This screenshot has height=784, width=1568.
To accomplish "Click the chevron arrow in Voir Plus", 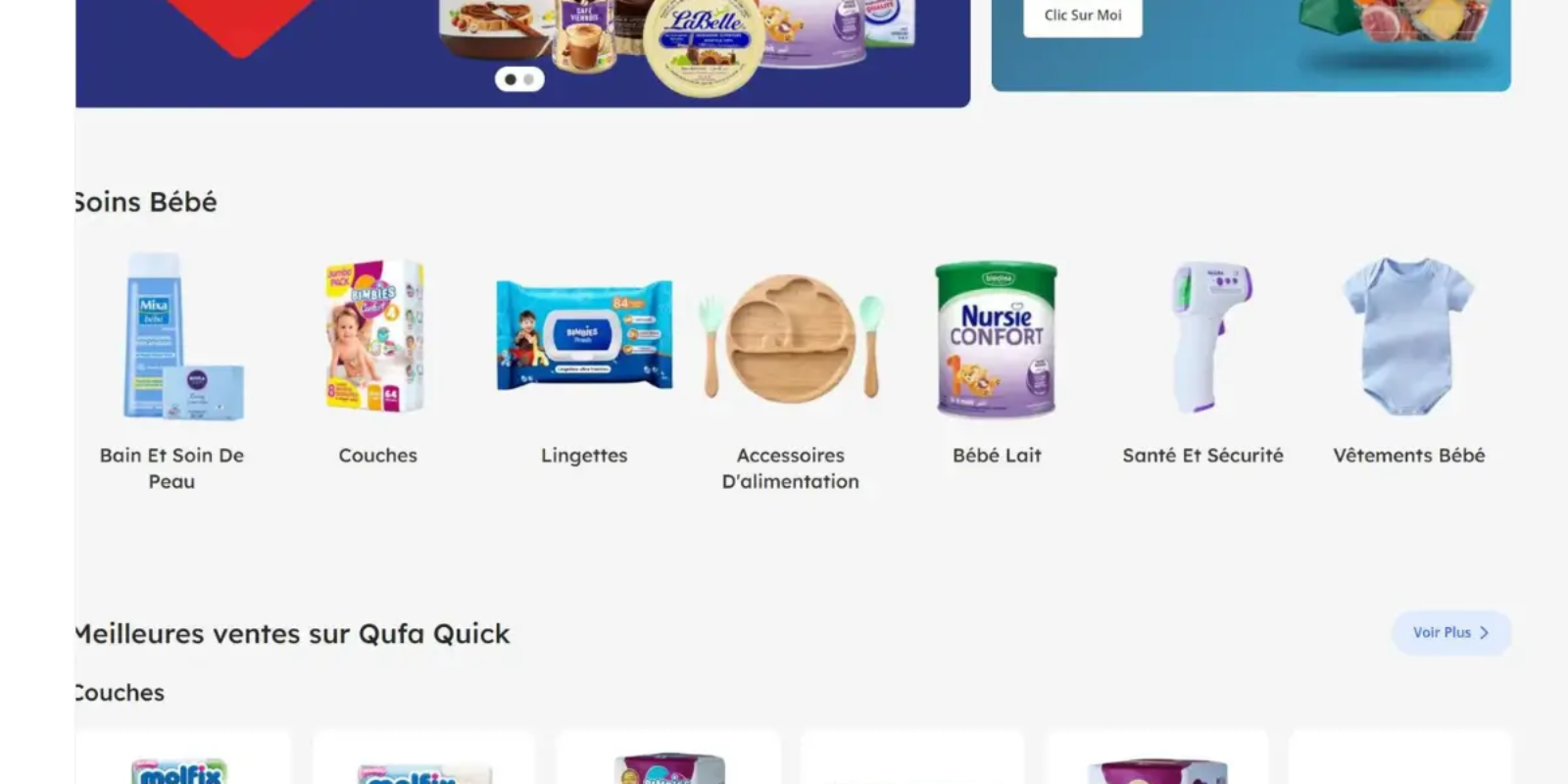I will coord(1484,633).
